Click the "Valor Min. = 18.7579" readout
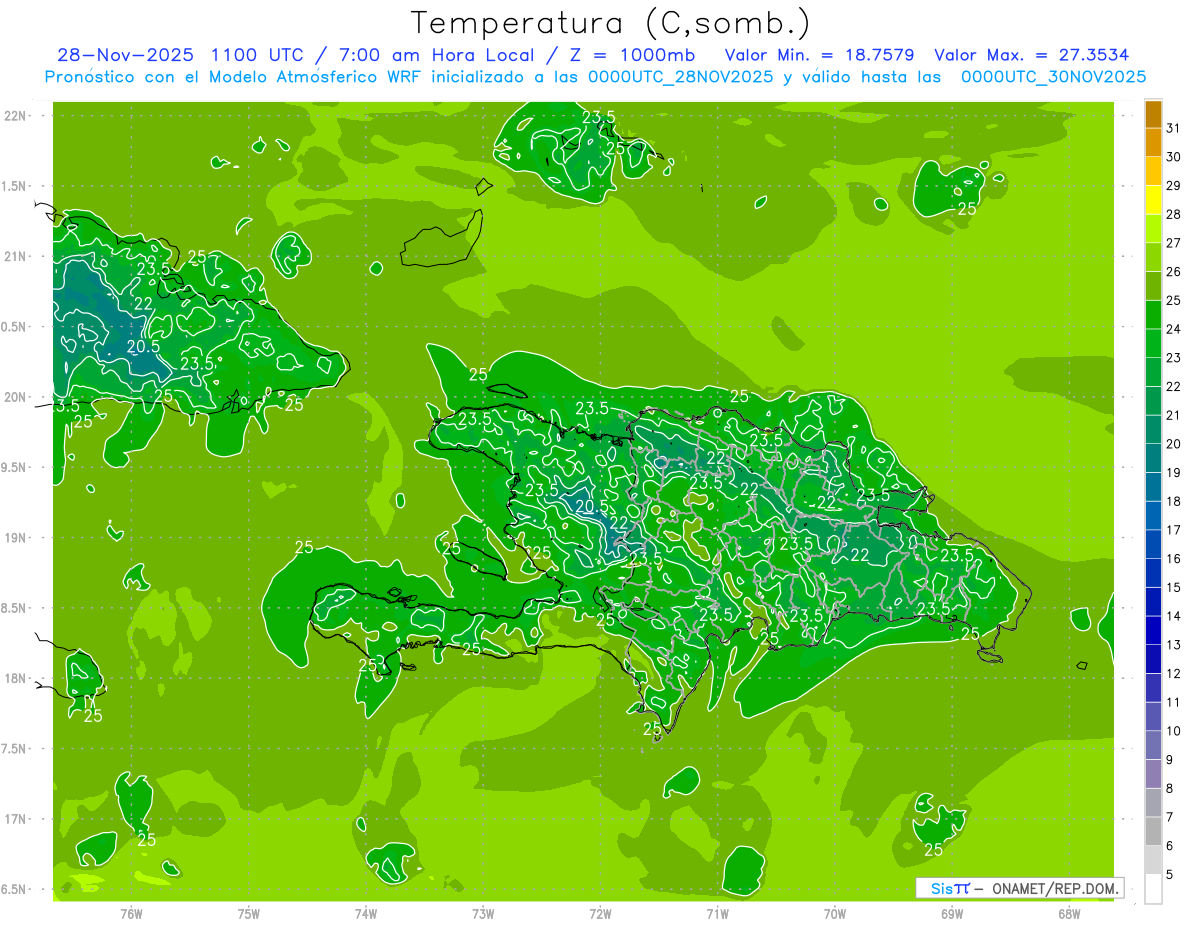Screen dimensions: 1200x927 pyautogui.click(x=819, y=55)
